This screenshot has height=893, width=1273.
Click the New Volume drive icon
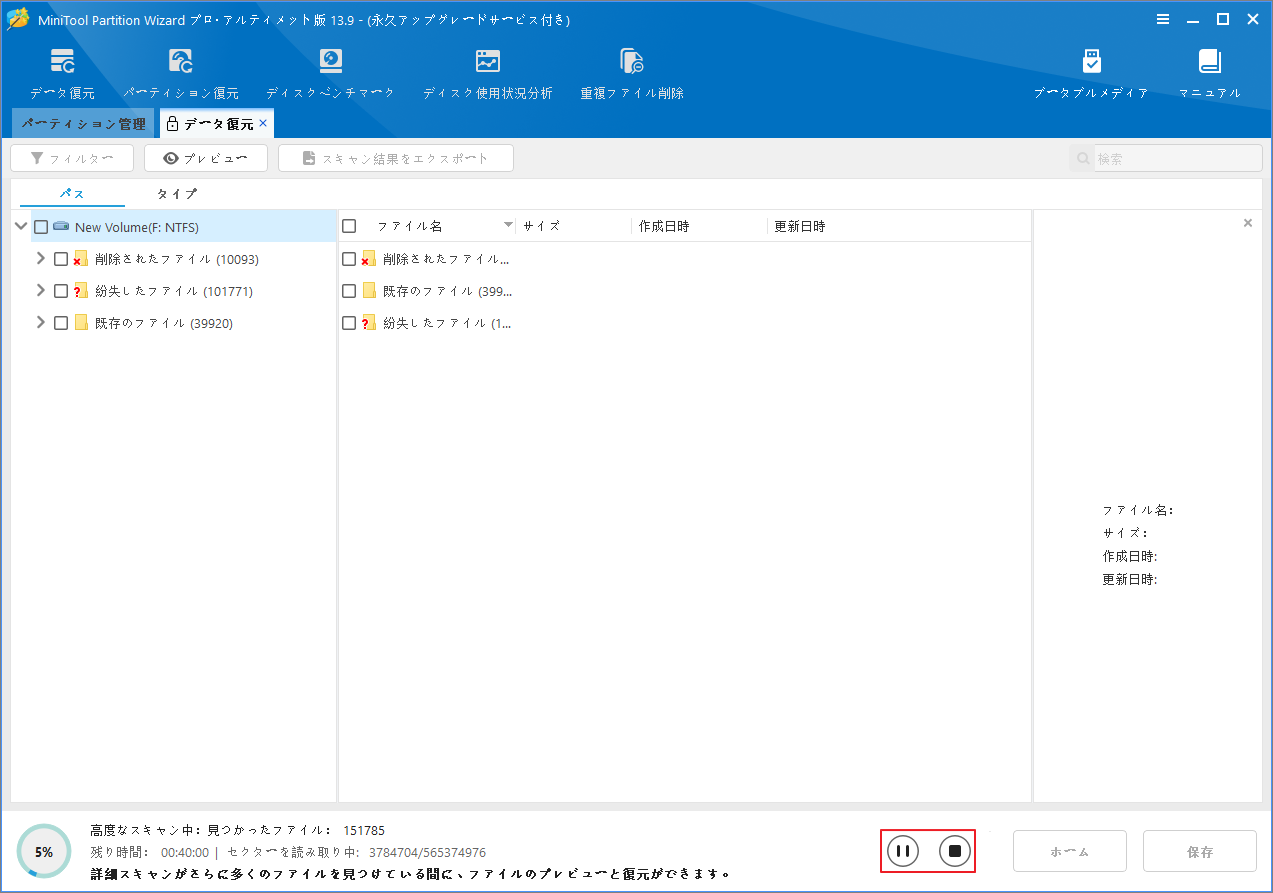pos(61,227)
